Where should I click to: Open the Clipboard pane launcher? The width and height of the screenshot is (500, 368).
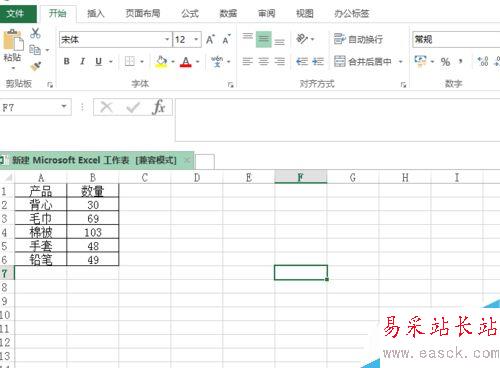click(x=50, y=85)
